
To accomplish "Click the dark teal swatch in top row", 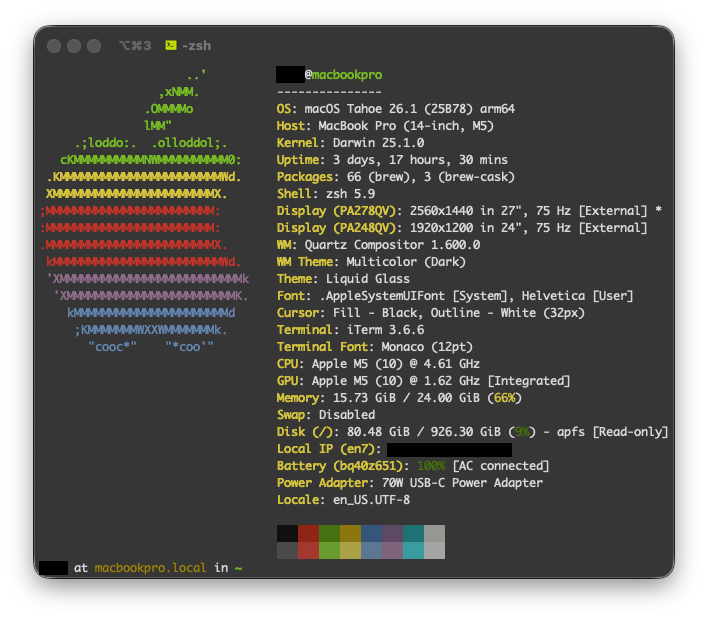I will point(414,533).
